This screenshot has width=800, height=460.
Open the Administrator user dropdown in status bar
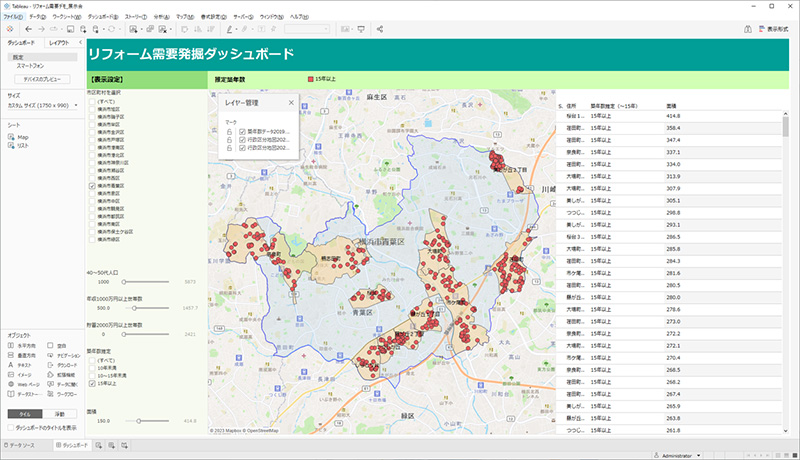point(698,455)
